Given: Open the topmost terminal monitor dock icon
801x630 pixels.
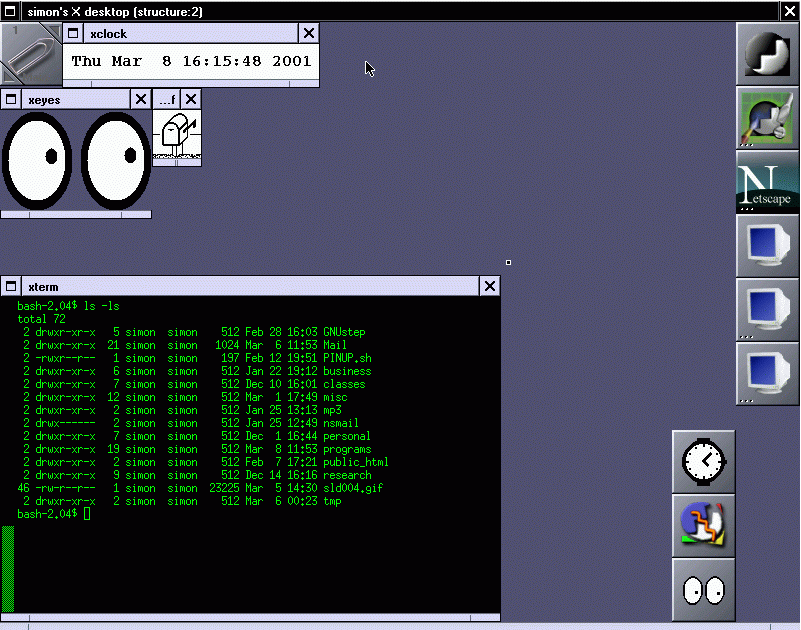Looking at the screenshot, I should click(x=766, y=247).
